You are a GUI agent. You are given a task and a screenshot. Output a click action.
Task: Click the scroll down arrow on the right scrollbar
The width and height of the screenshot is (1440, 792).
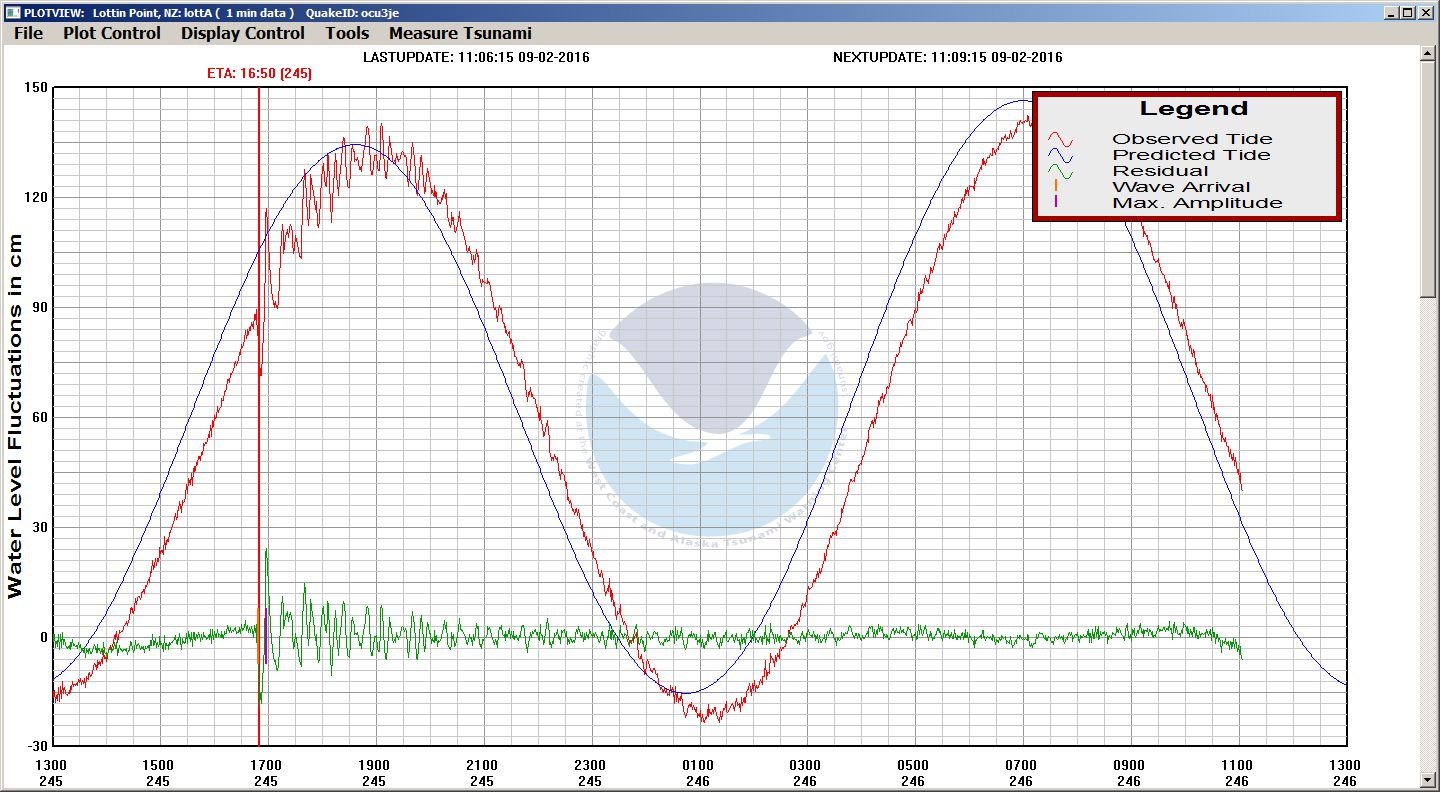[1429, 779]
